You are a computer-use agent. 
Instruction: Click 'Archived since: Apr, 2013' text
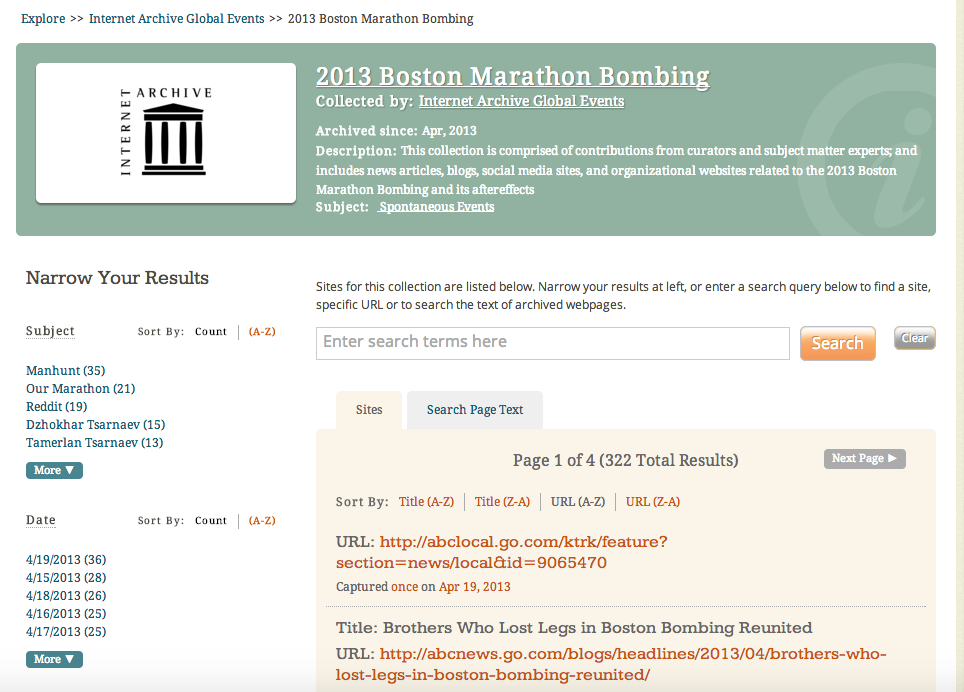pos(396,131)
